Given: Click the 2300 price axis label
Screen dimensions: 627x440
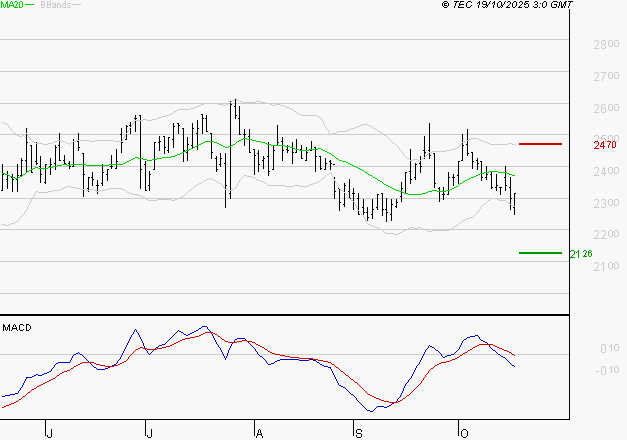Looking at the screenshot, I should point(606,203).
